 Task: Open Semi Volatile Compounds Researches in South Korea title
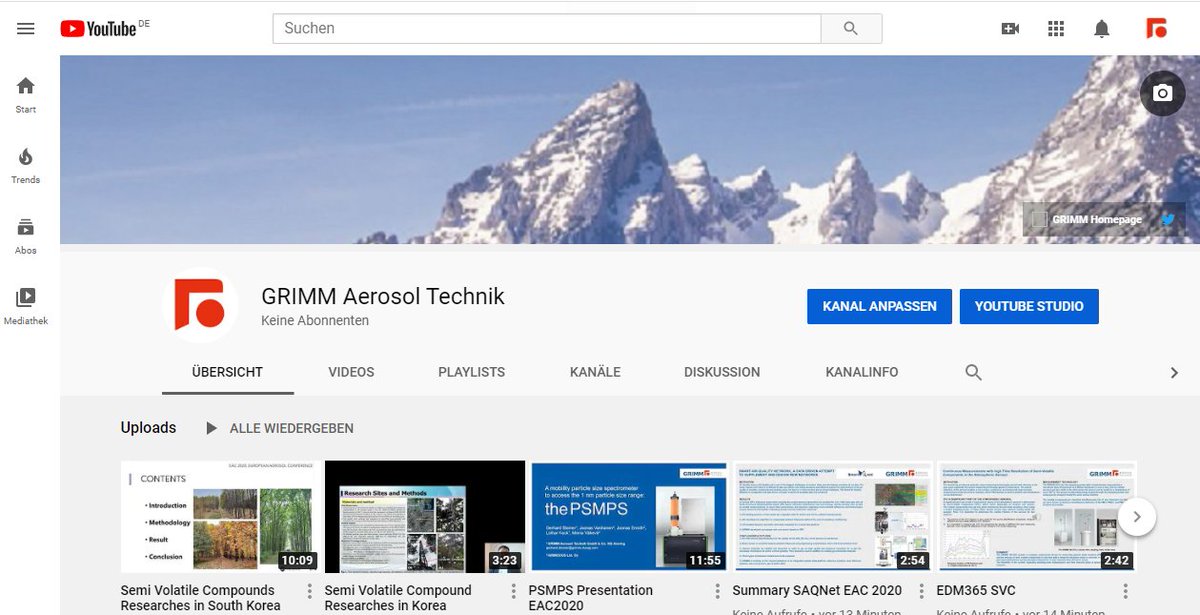coord(200,598)
